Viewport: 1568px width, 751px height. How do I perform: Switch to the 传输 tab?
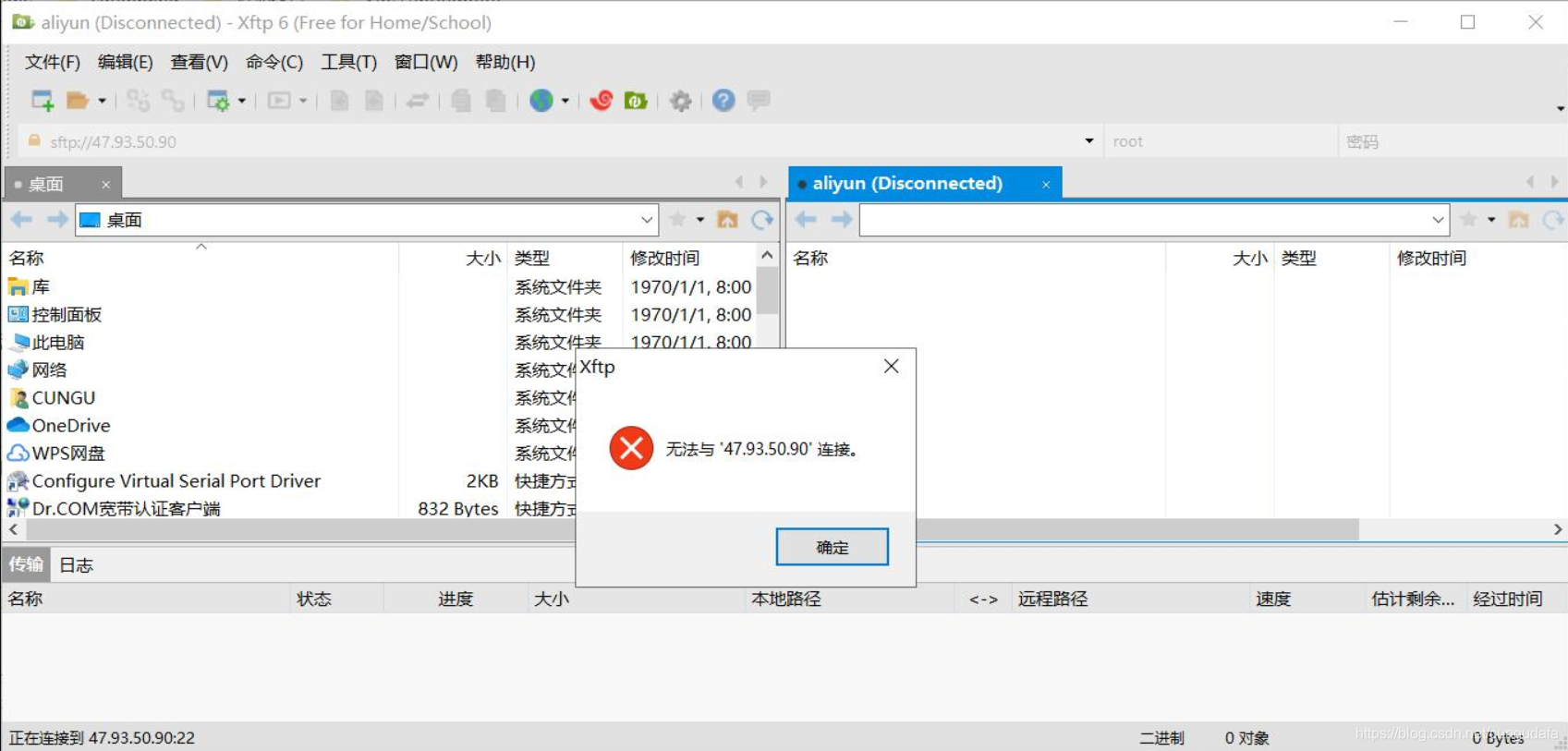(26, 564)
